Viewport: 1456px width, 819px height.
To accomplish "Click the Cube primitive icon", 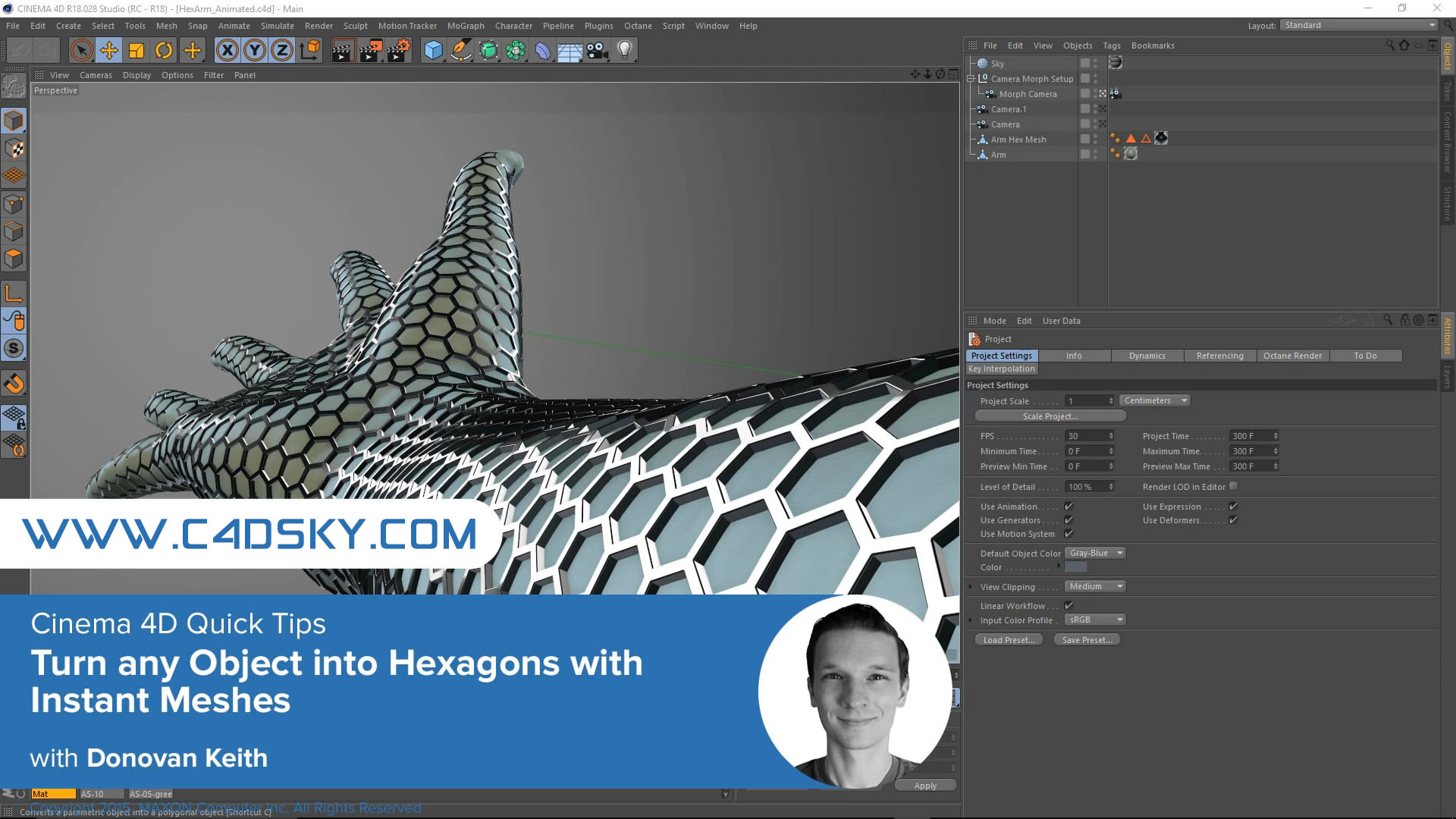I will coord(432,50).
